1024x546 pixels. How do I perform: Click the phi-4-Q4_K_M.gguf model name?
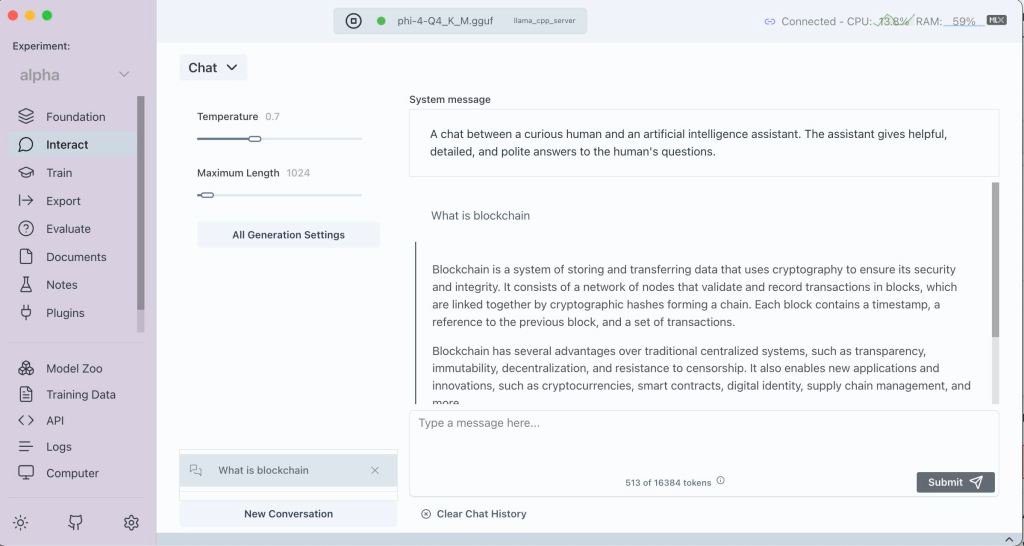[444, 21]
